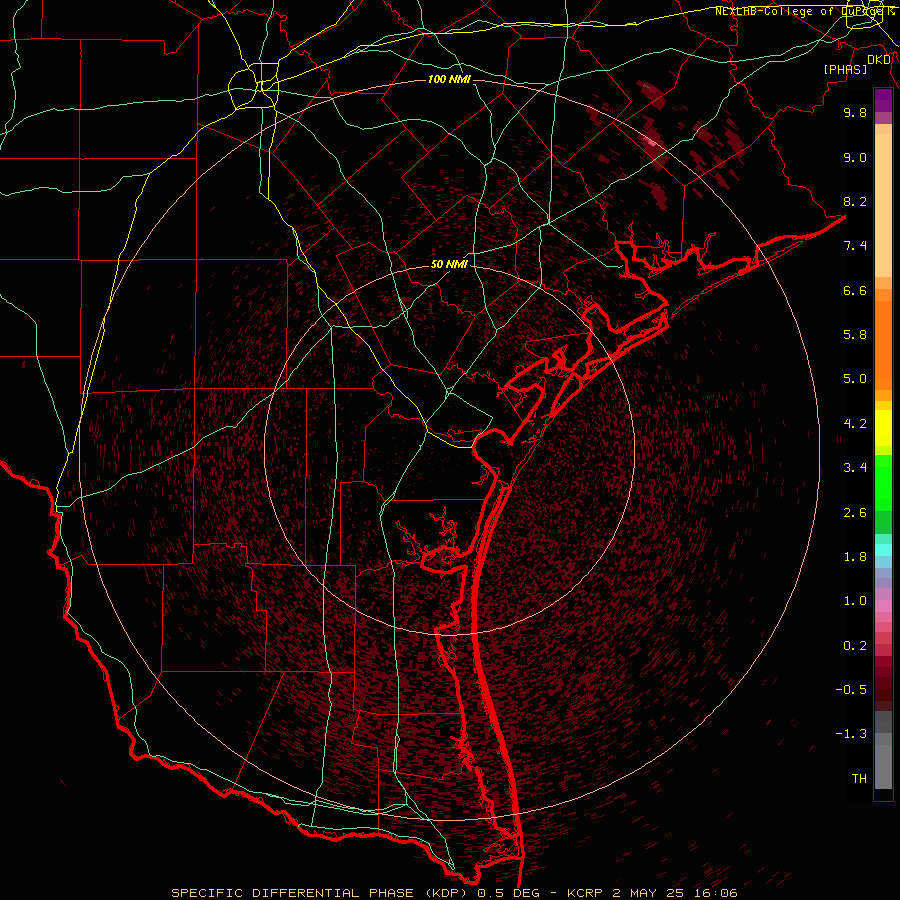
Task: Click the 1.0 value on the color scale
Action: pyautogui.click(x=855, y=601)
